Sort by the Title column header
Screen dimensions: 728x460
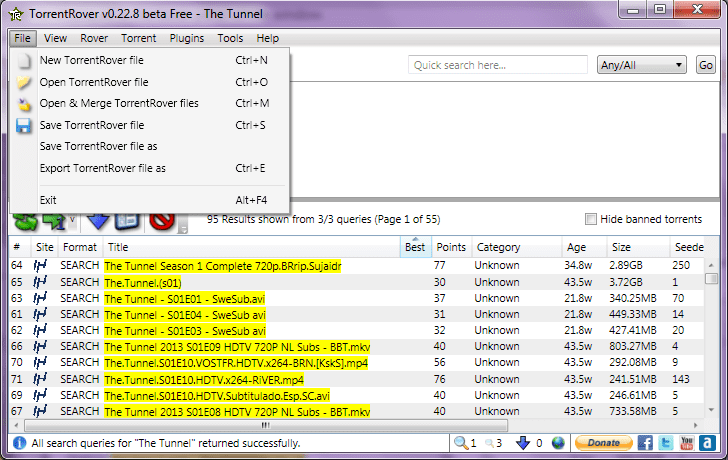point(252,247)
